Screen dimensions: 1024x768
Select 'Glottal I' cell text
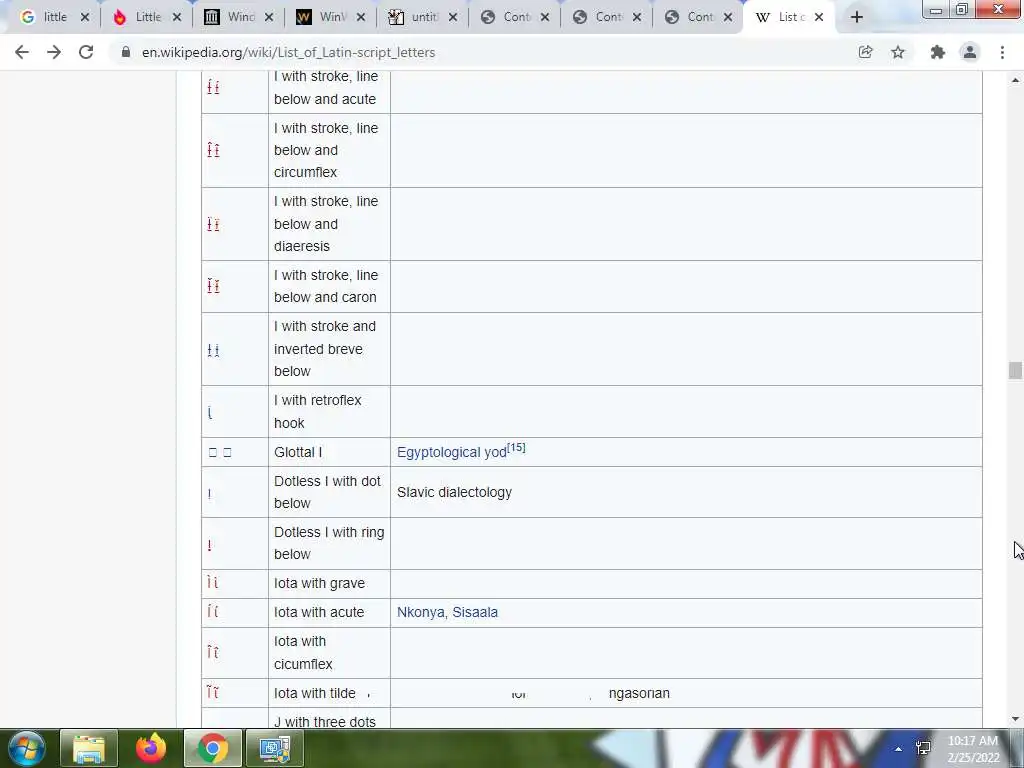pyautogui.click(x=298, y=452)
